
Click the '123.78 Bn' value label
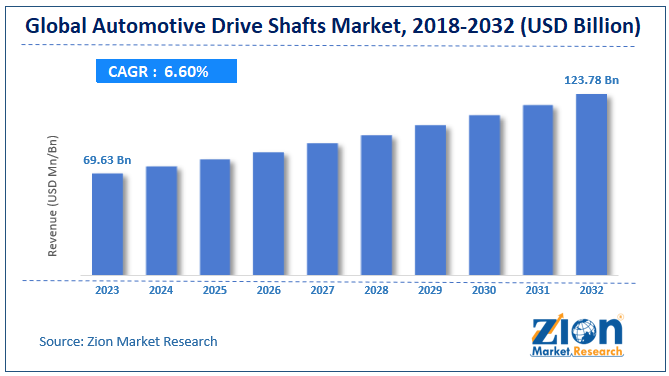(591, 80)
